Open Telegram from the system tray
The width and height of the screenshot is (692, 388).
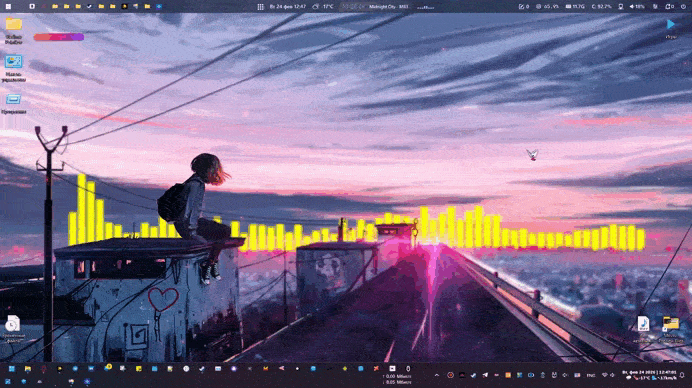(485, 375)
